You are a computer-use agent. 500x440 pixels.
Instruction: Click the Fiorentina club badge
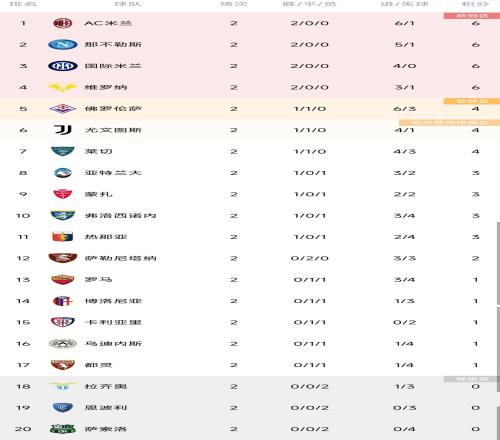63,109
